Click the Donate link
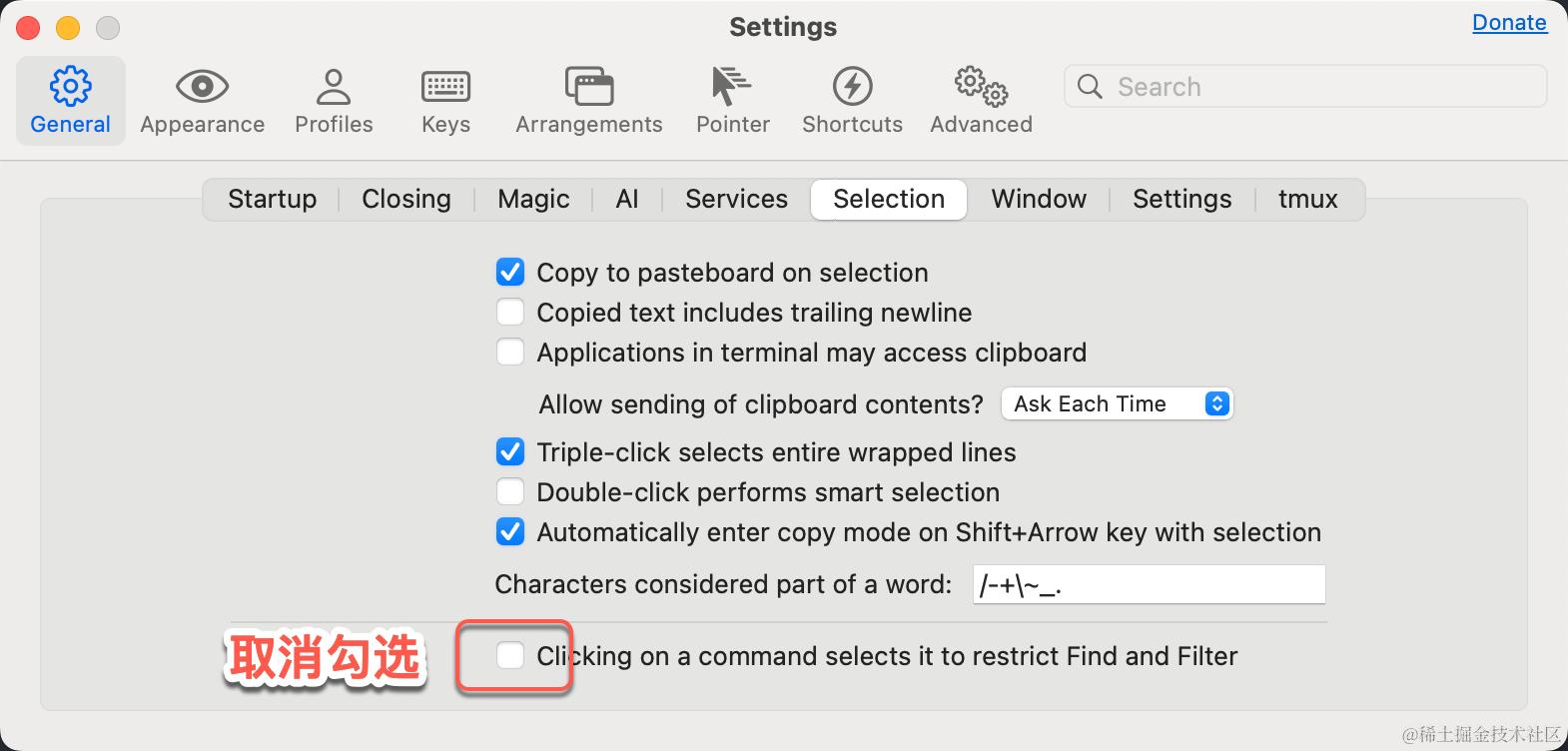The width and height of the screenshot is (1568, 751). coord(1509,23)
